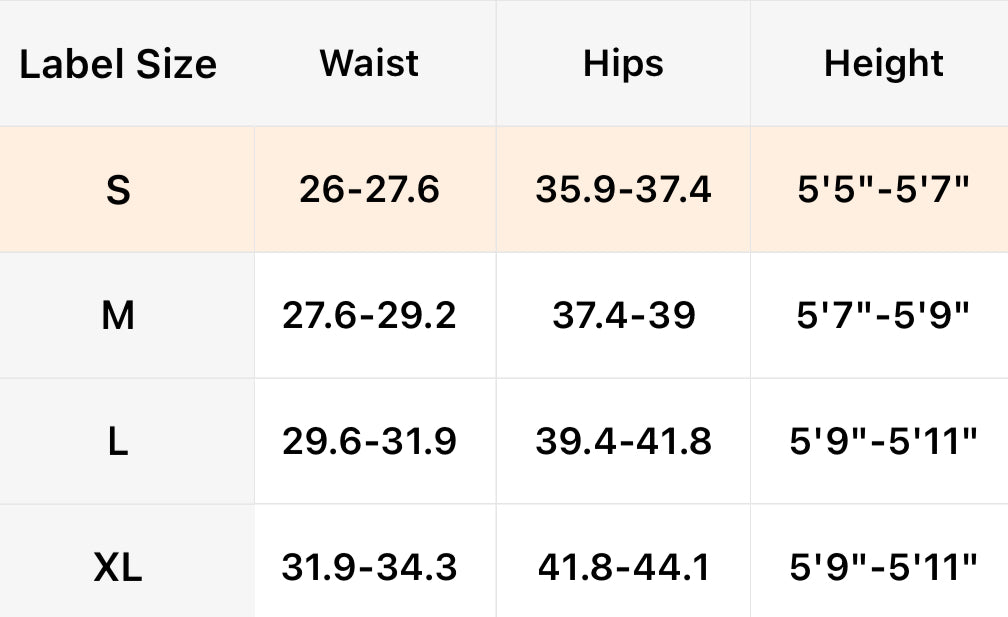
Task: Tap height cell in the L row
Action: tap(883, 442)
